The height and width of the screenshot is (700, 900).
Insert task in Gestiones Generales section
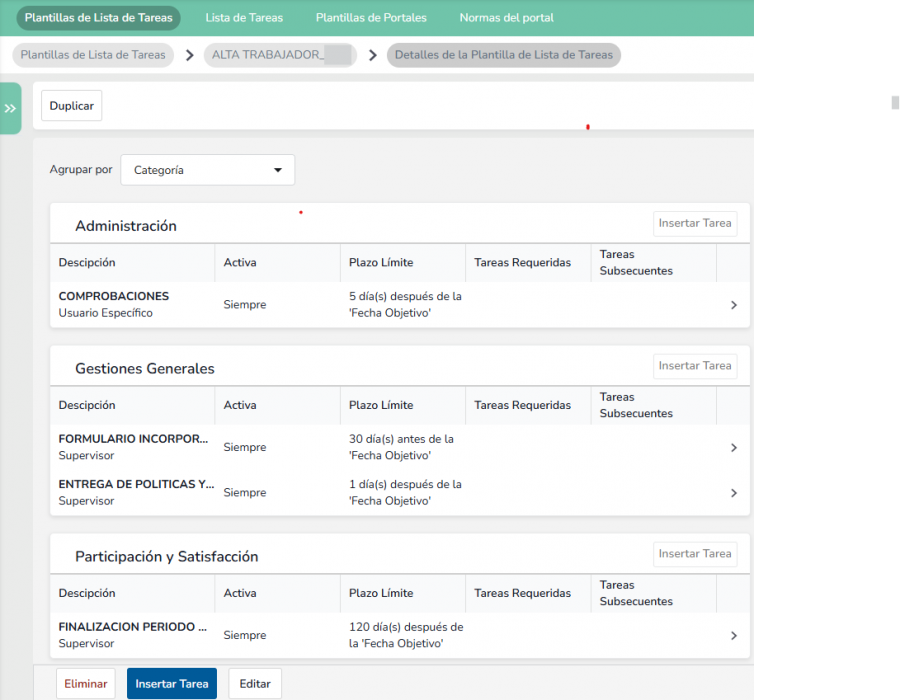pyautogui.click(x=695, y=366)
